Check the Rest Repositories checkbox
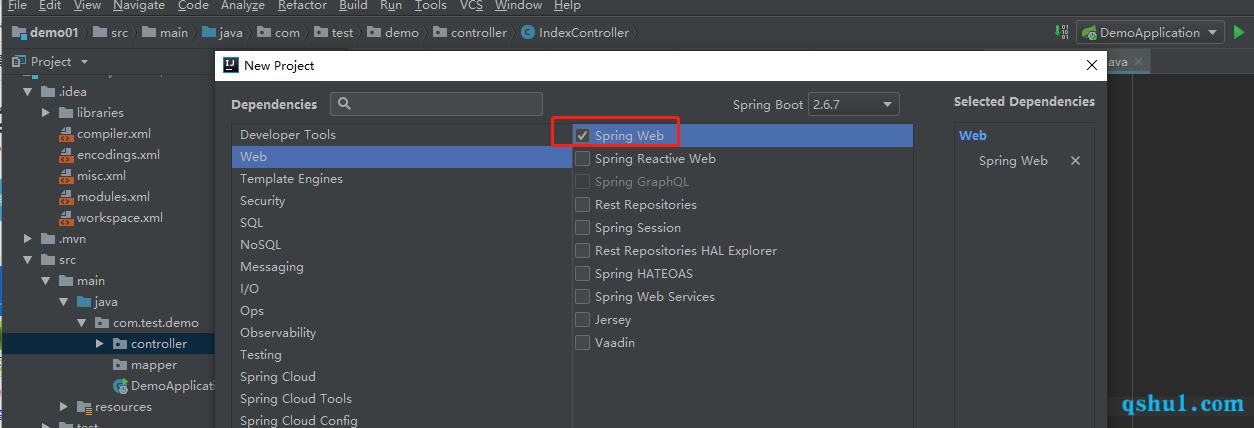The image size is (1254, 428). pyautogui.click(x=582, y=205)
